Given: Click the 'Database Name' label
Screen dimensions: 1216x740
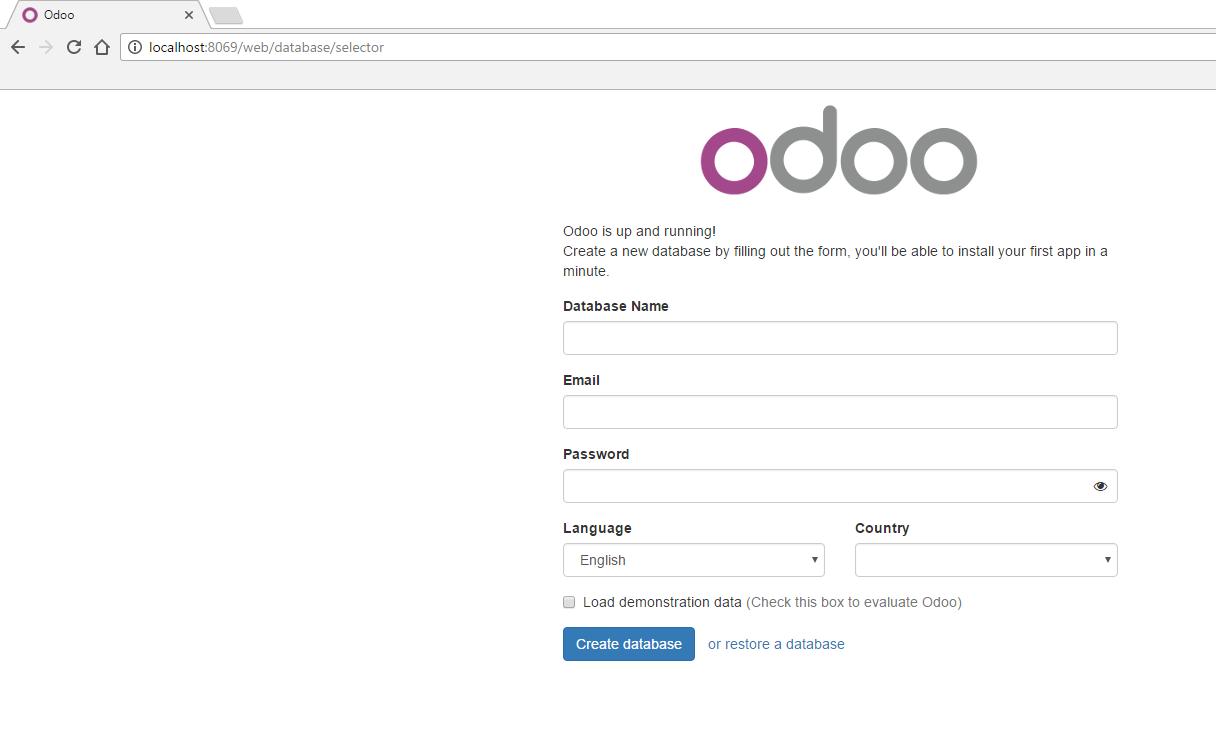Looking at the screenshot, I should tap(616, 306).
